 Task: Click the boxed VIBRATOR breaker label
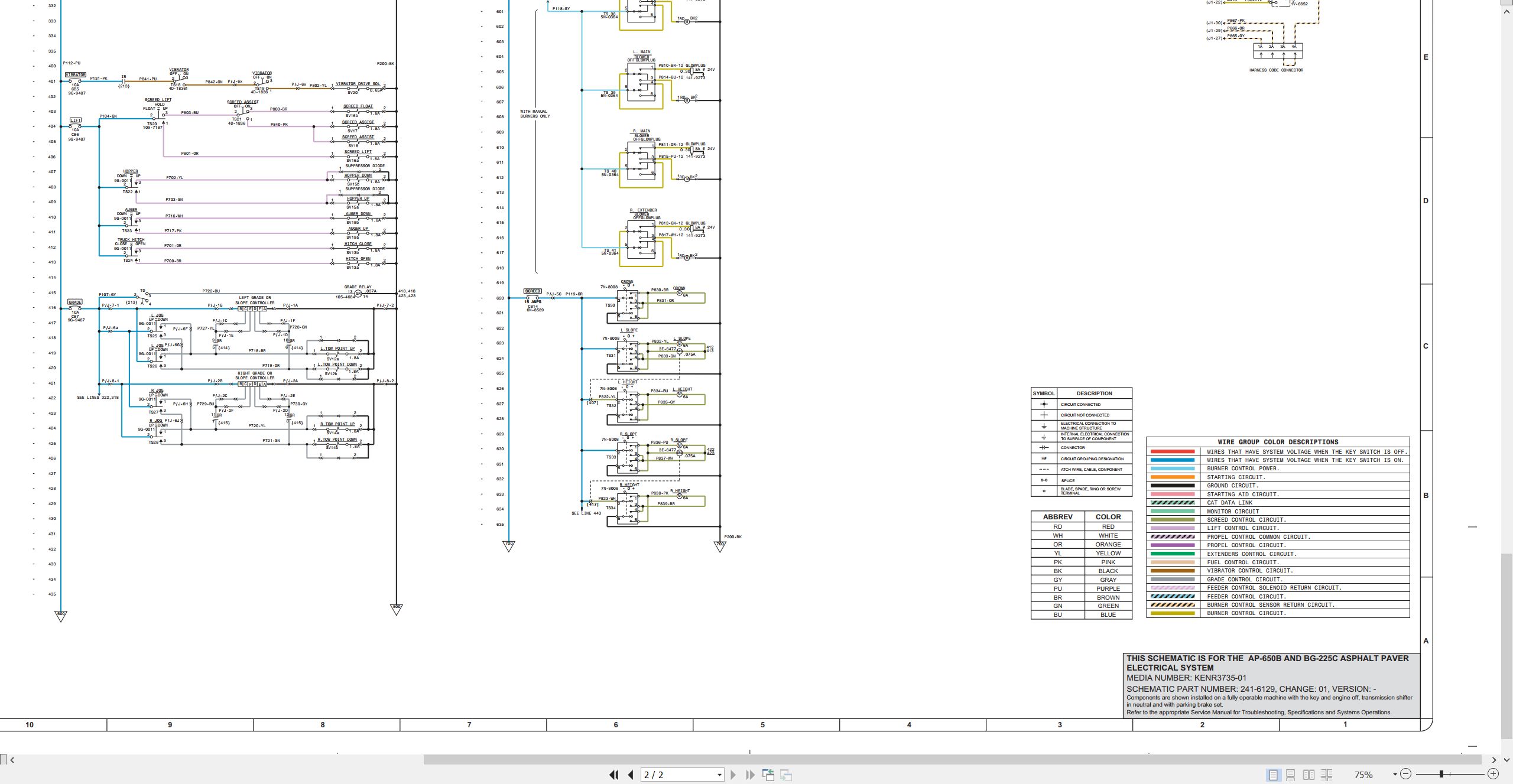tap(76, 75)
